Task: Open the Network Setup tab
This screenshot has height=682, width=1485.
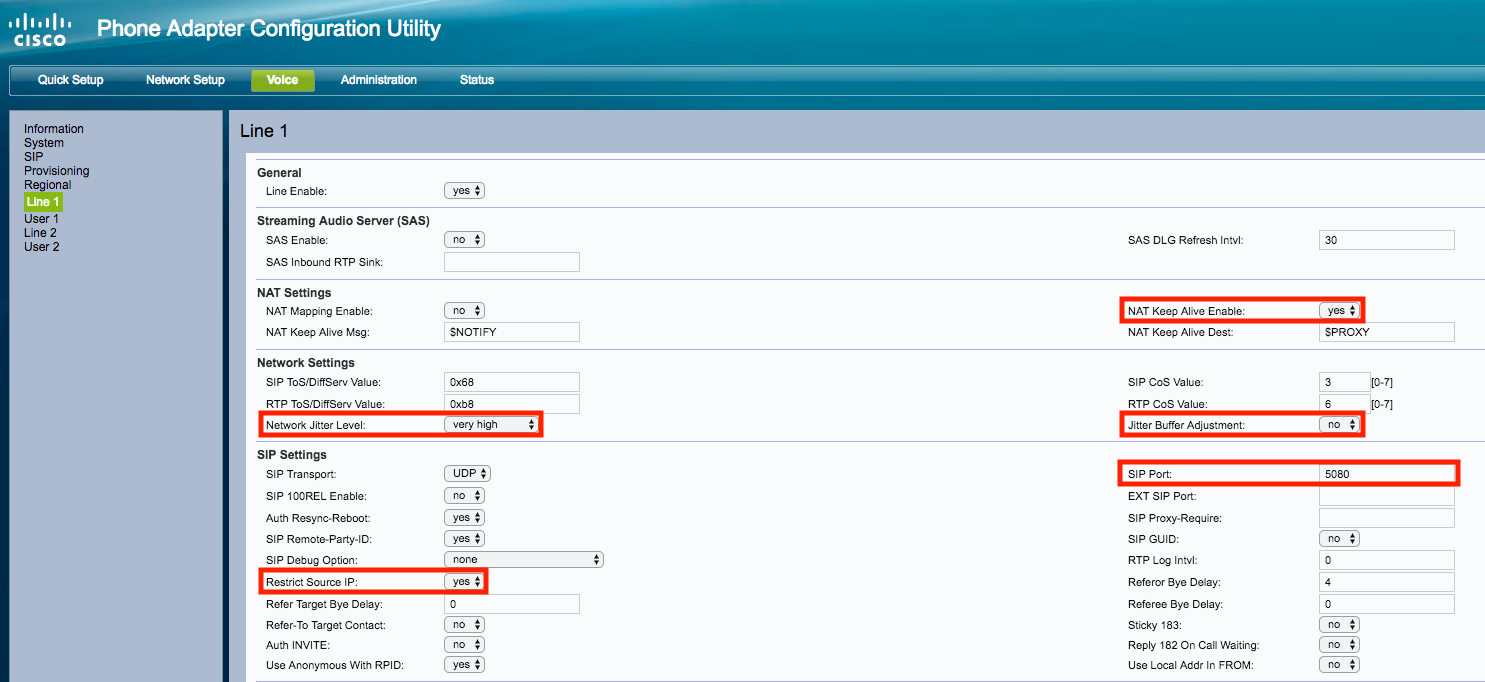Action: 185,80
